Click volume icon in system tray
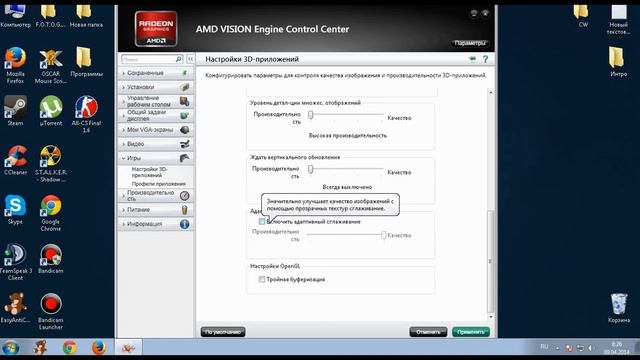The image size is (640, 360). coord(591,348)
